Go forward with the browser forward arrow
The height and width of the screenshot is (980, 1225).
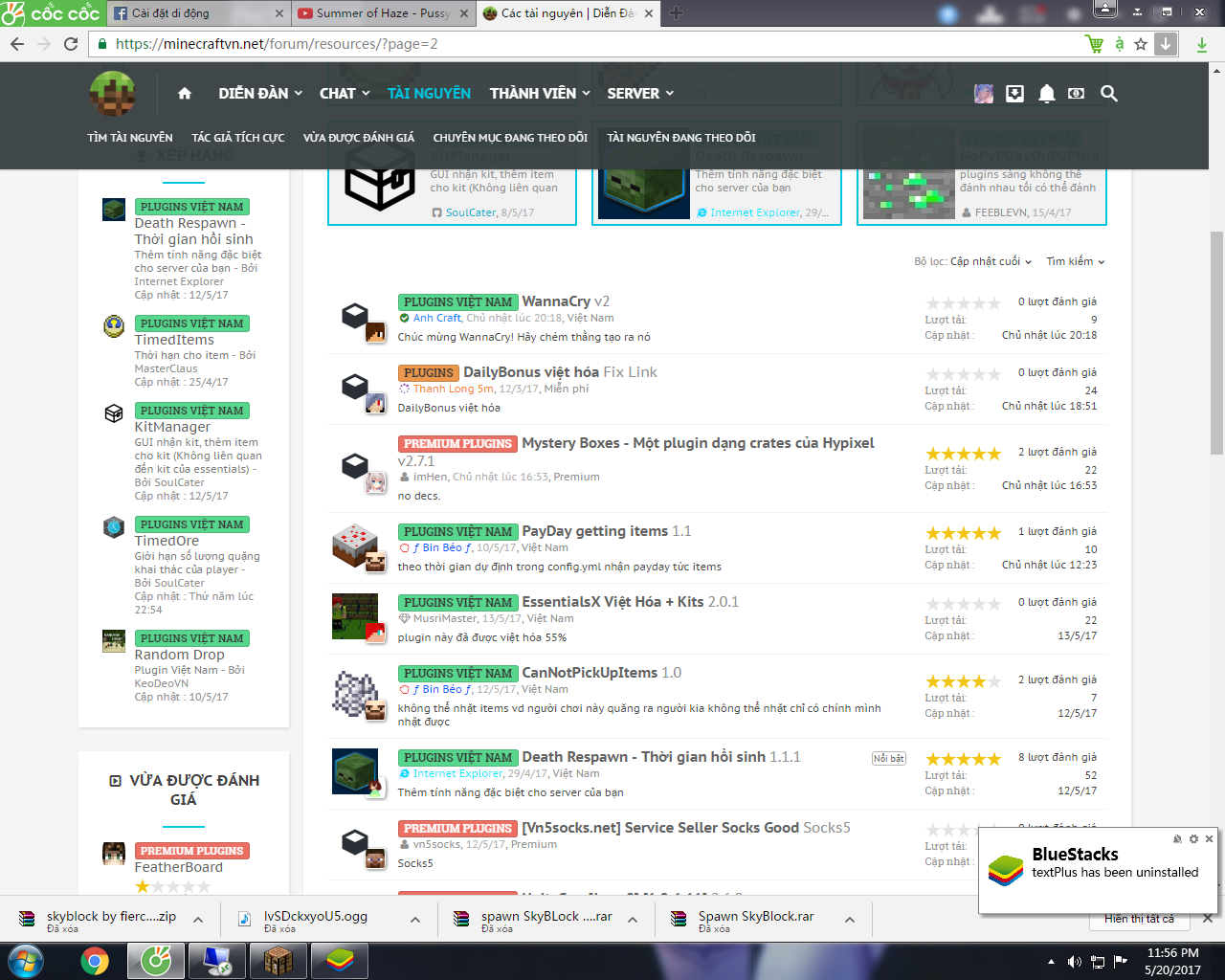[x=44, y=44]
